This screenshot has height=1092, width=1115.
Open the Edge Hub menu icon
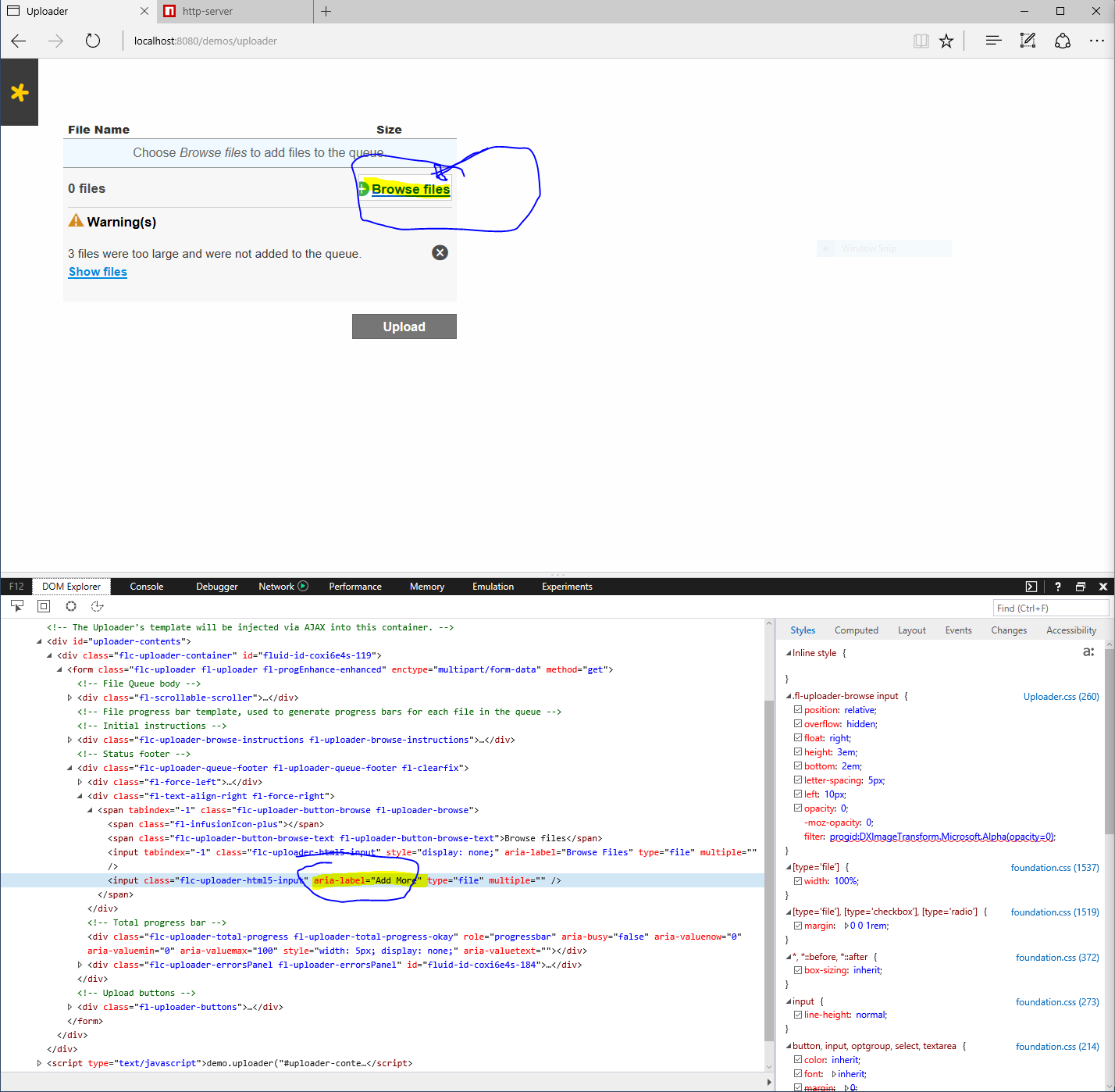point(993,41)
